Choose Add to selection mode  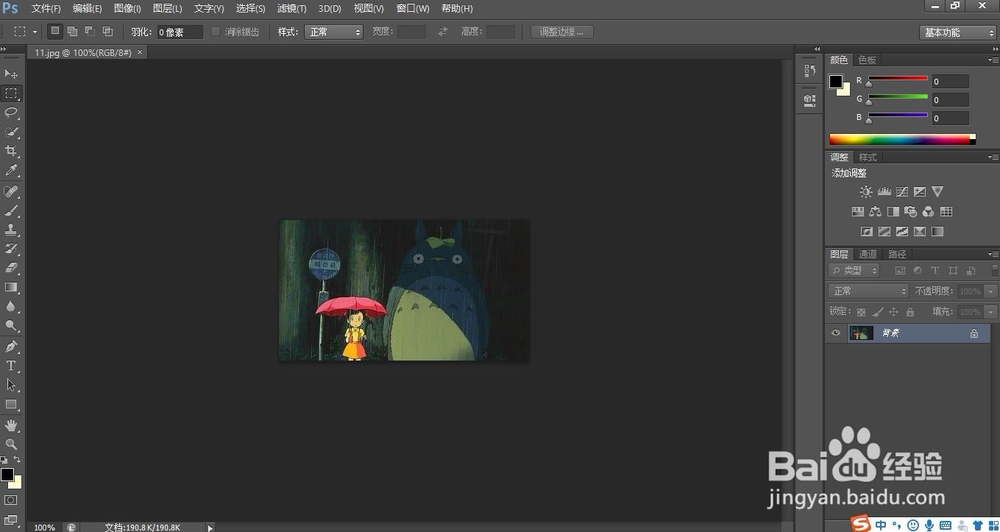coord(73,31)
